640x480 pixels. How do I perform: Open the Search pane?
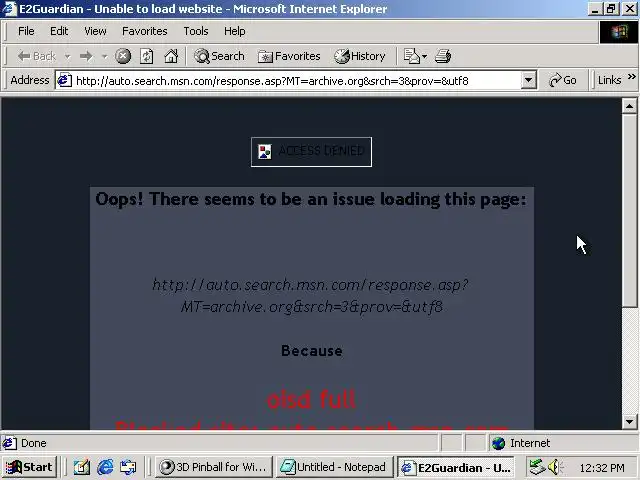click(219, 56)
